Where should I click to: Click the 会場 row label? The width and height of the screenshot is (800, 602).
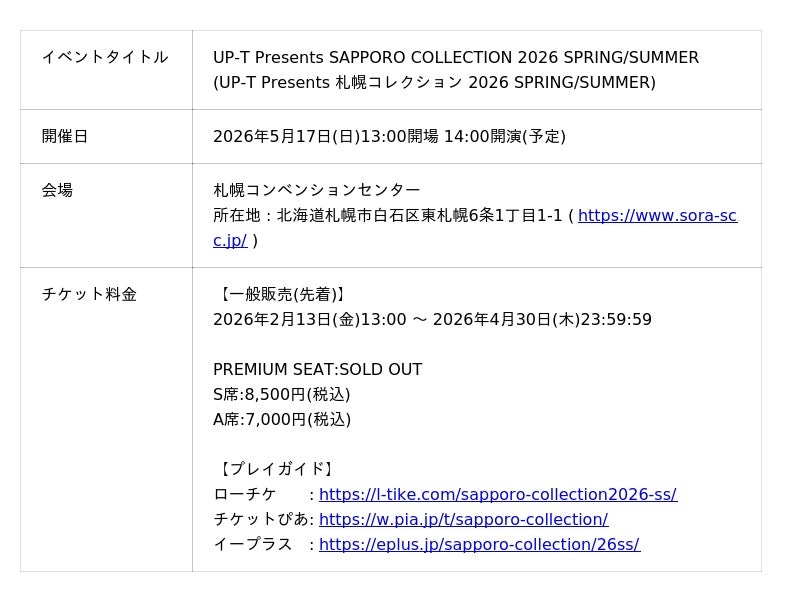(57, 190)
